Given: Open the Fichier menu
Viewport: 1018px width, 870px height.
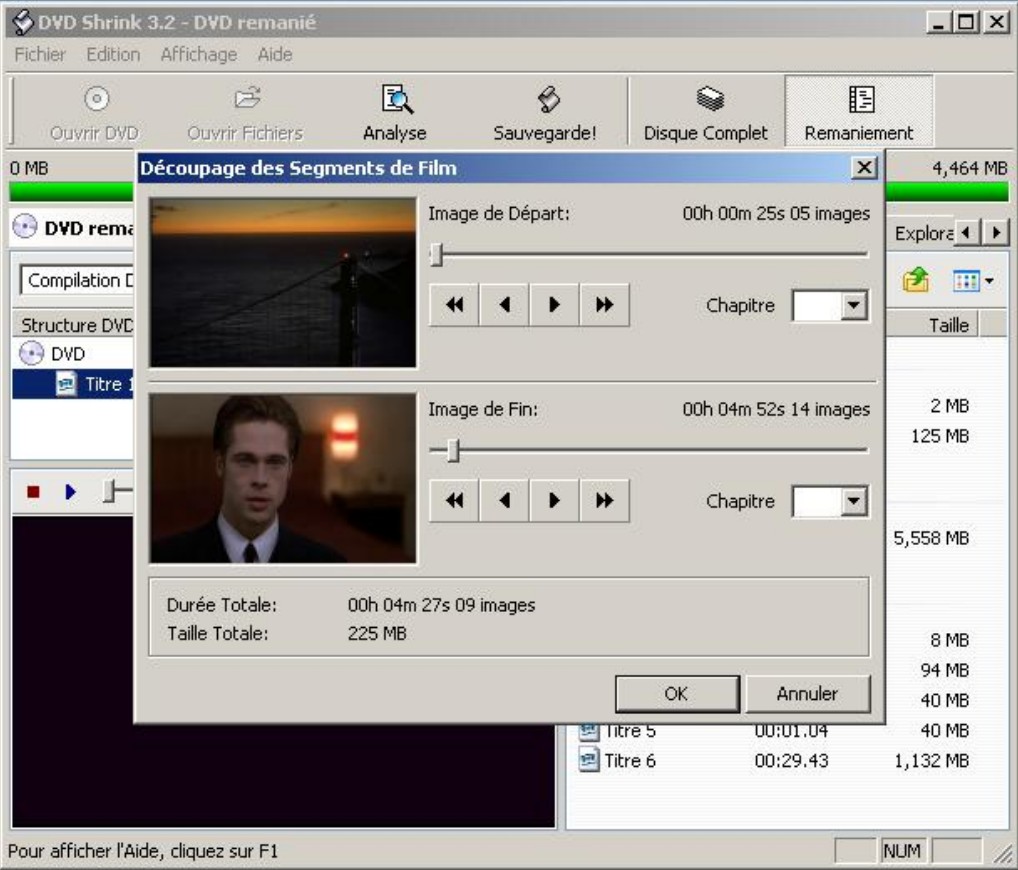Looking at the screenshot, I should pyautogui.click(x=40, y=55).
